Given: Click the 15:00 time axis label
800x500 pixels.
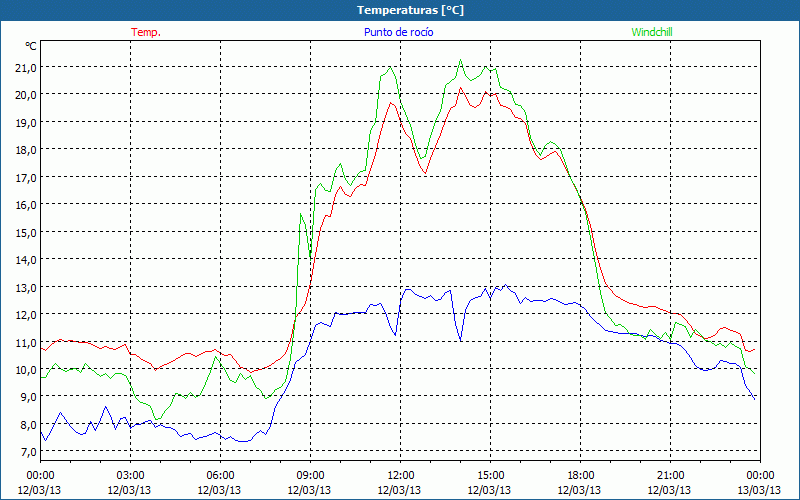Looking at the screenshot, I should pyautogui.click(x=490, y=476).
